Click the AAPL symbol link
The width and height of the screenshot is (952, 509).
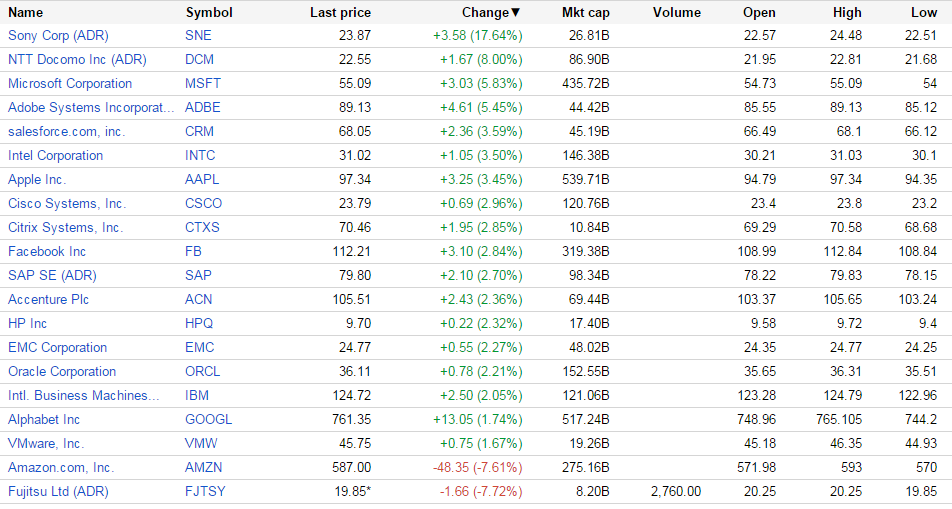[x=202, y=179]
